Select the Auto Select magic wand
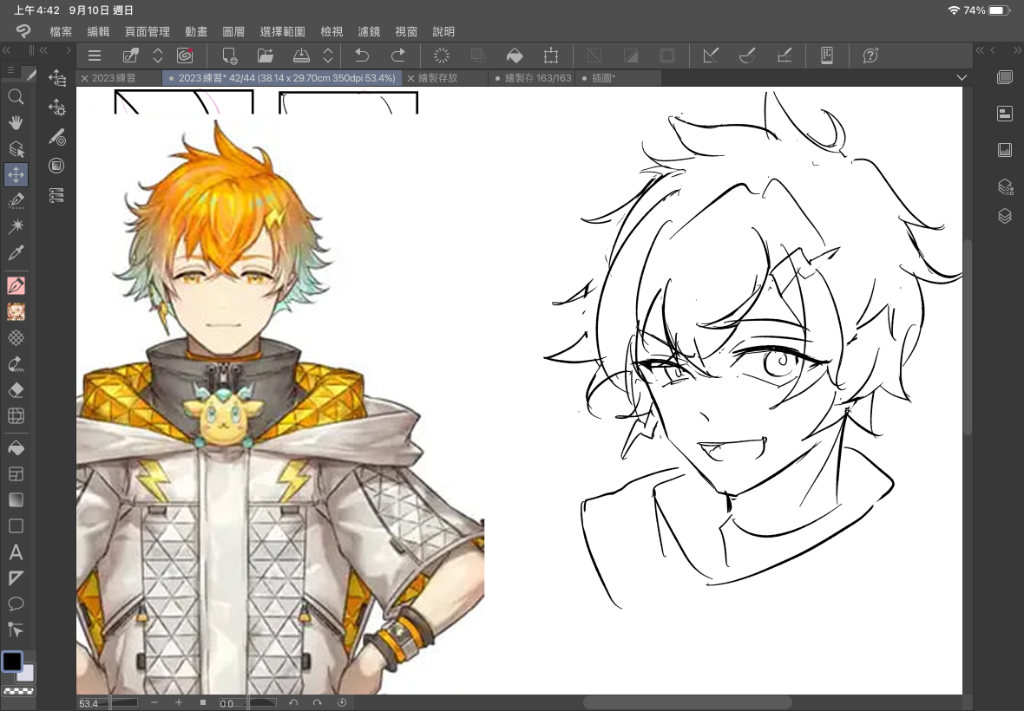 16,226
